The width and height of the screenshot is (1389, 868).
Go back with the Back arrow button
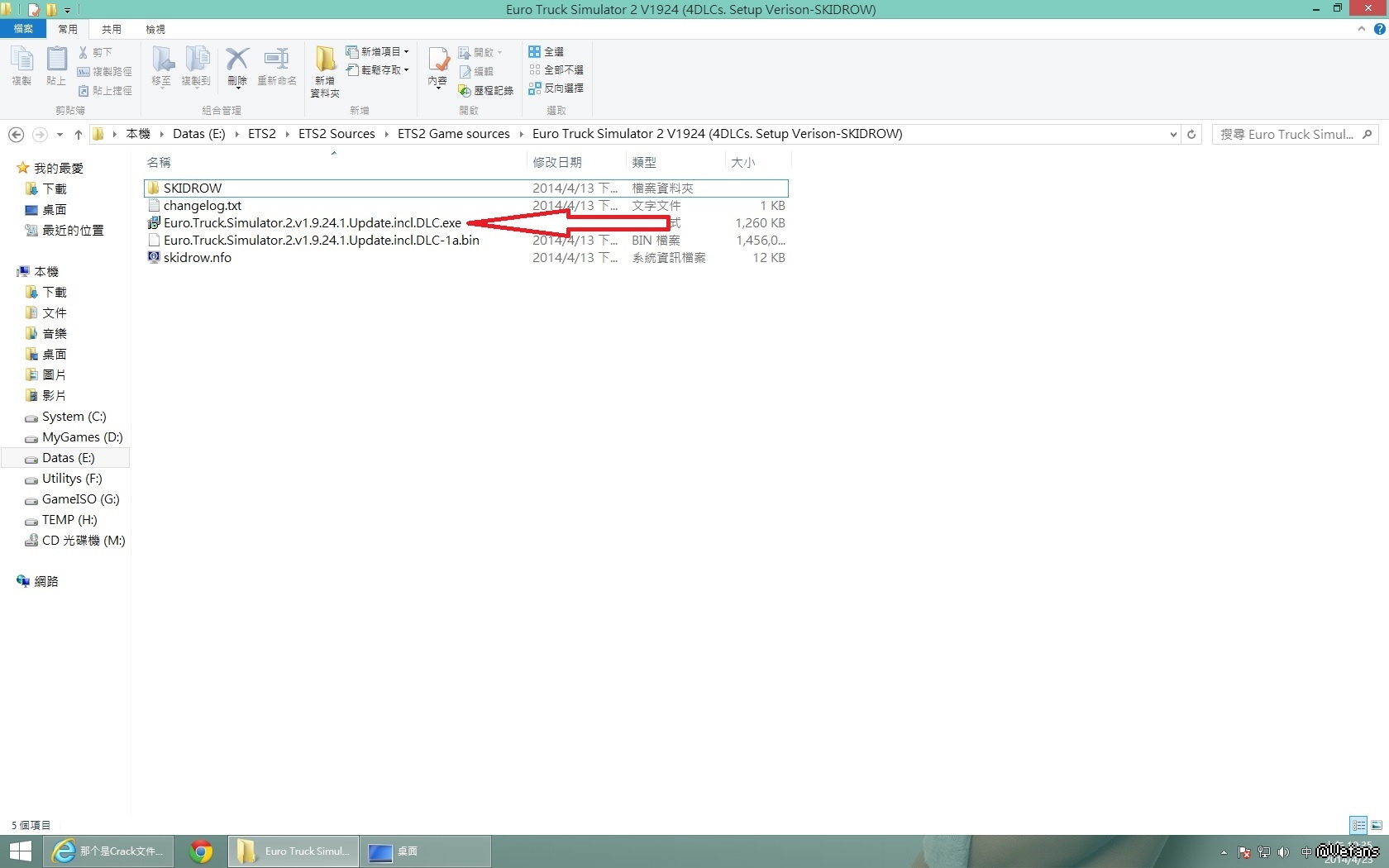tap(16, 134)
